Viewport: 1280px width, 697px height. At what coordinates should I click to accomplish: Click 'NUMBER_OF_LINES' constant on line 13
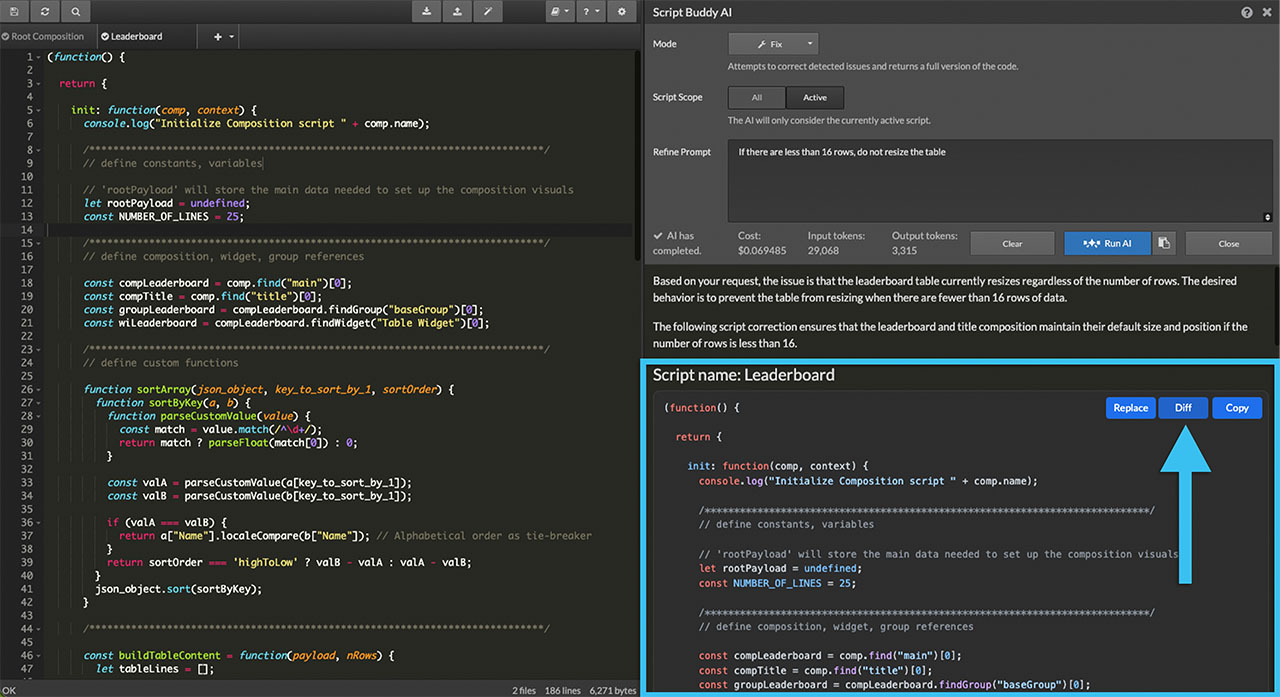[164, 216]
